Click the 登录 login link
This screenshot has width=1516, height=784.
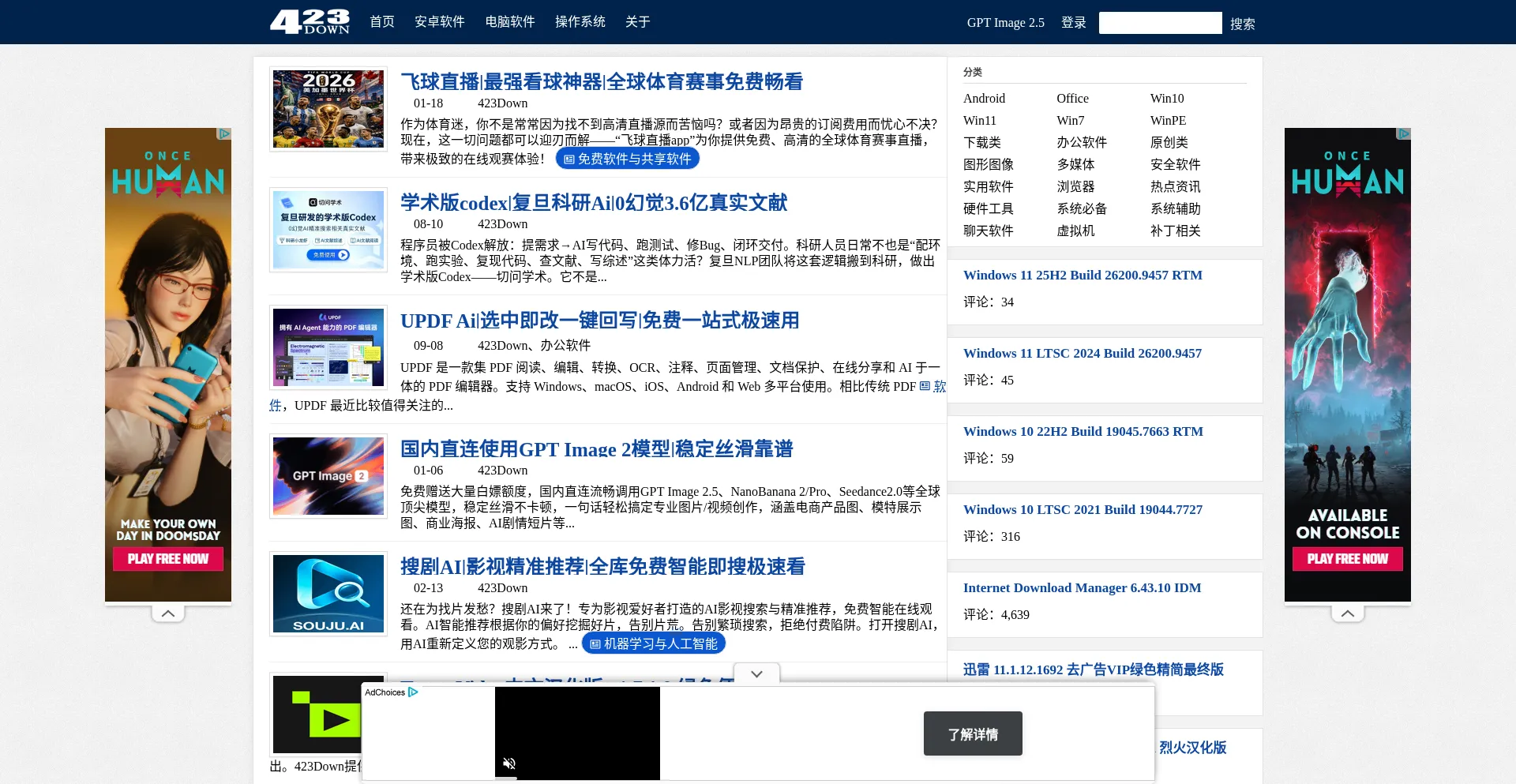click(x=1073, y=23)
